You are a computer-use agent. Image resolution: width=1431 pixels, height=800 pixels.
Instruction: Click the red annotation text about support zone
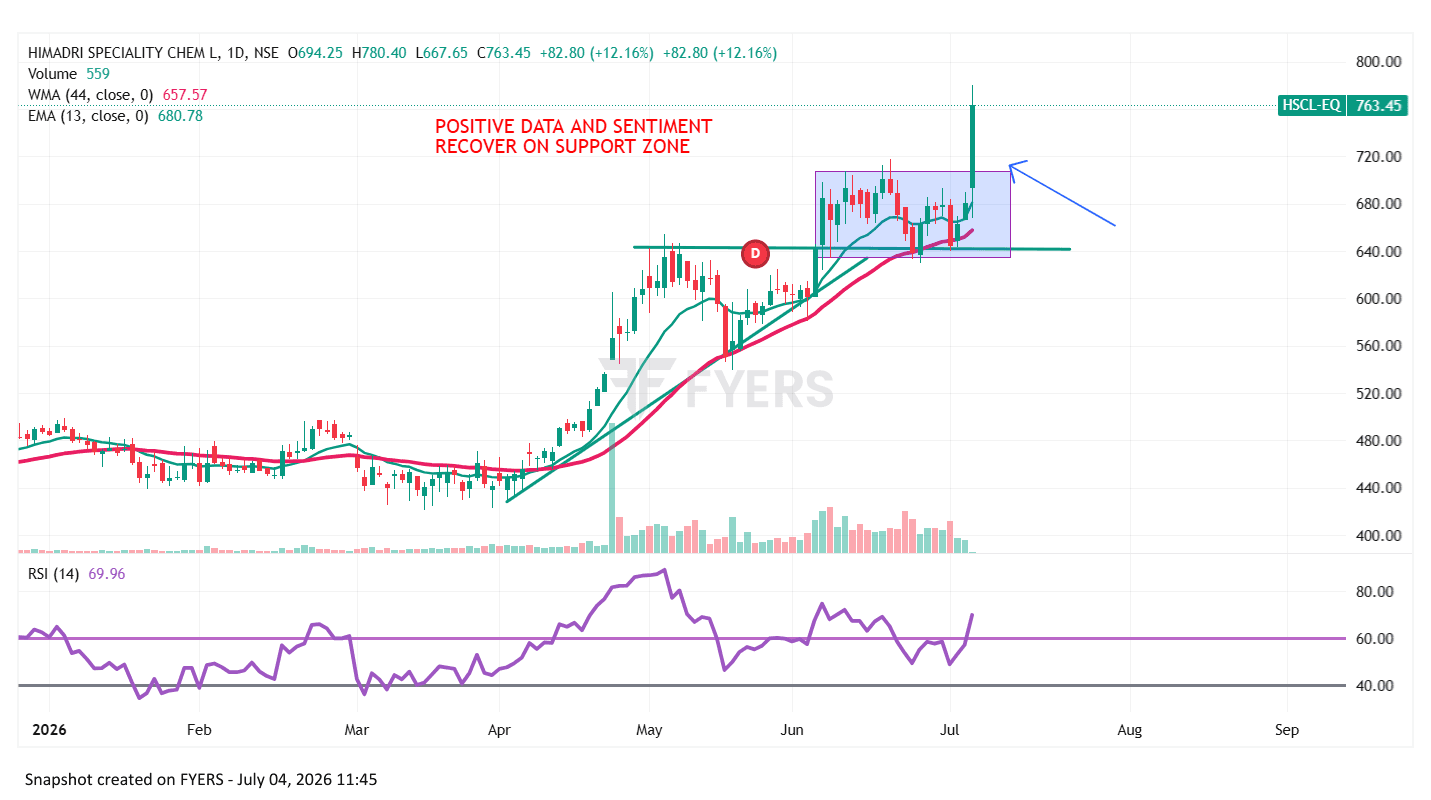click(x=573, y=137)
